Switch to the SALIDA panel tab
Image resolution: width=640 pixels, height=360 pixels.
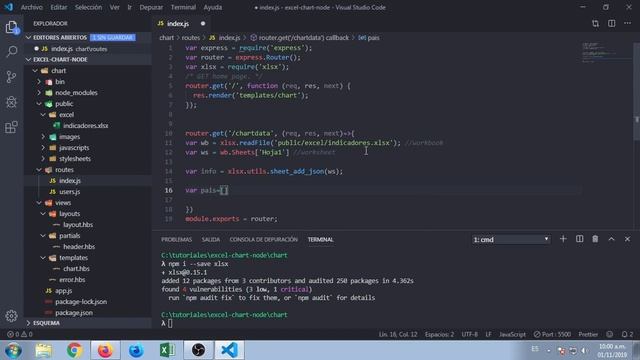(x=211, y=240)
